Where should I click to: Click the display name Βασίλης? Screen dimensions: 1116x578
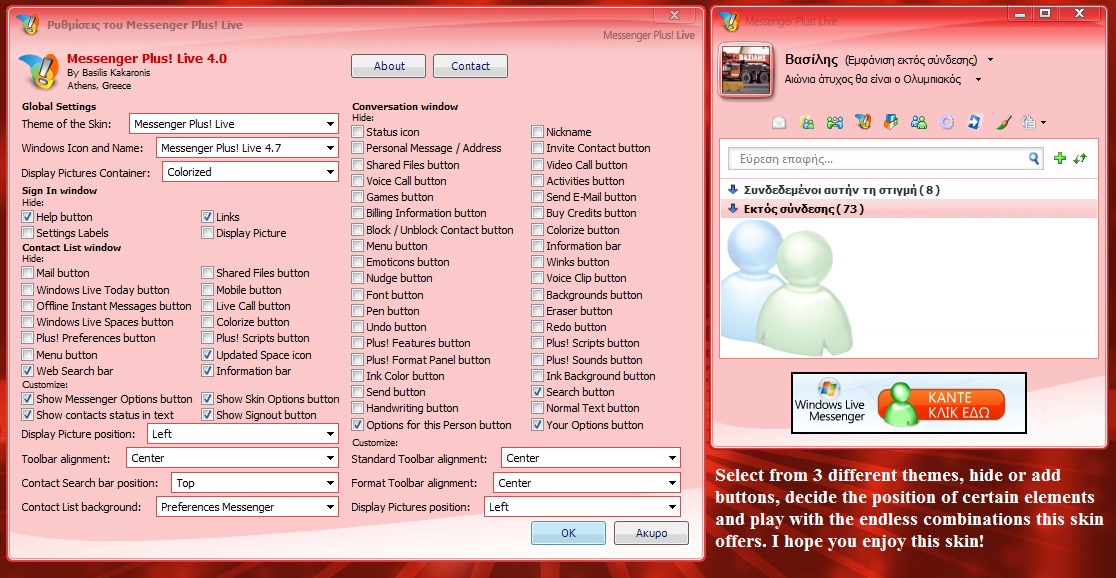pos(811,60)
